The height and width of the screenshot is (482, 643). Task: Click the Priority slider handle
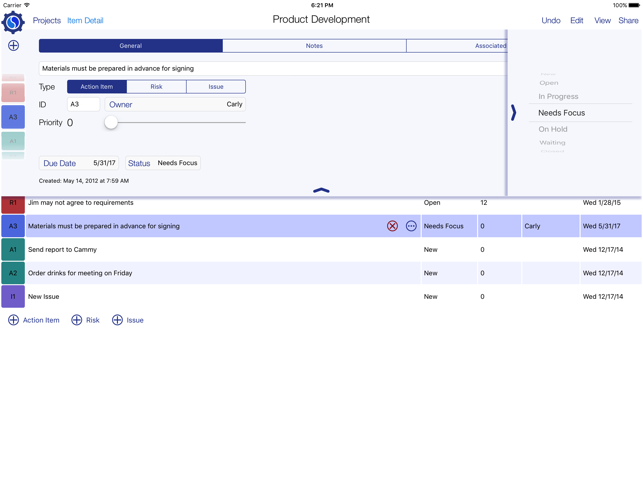111,122
